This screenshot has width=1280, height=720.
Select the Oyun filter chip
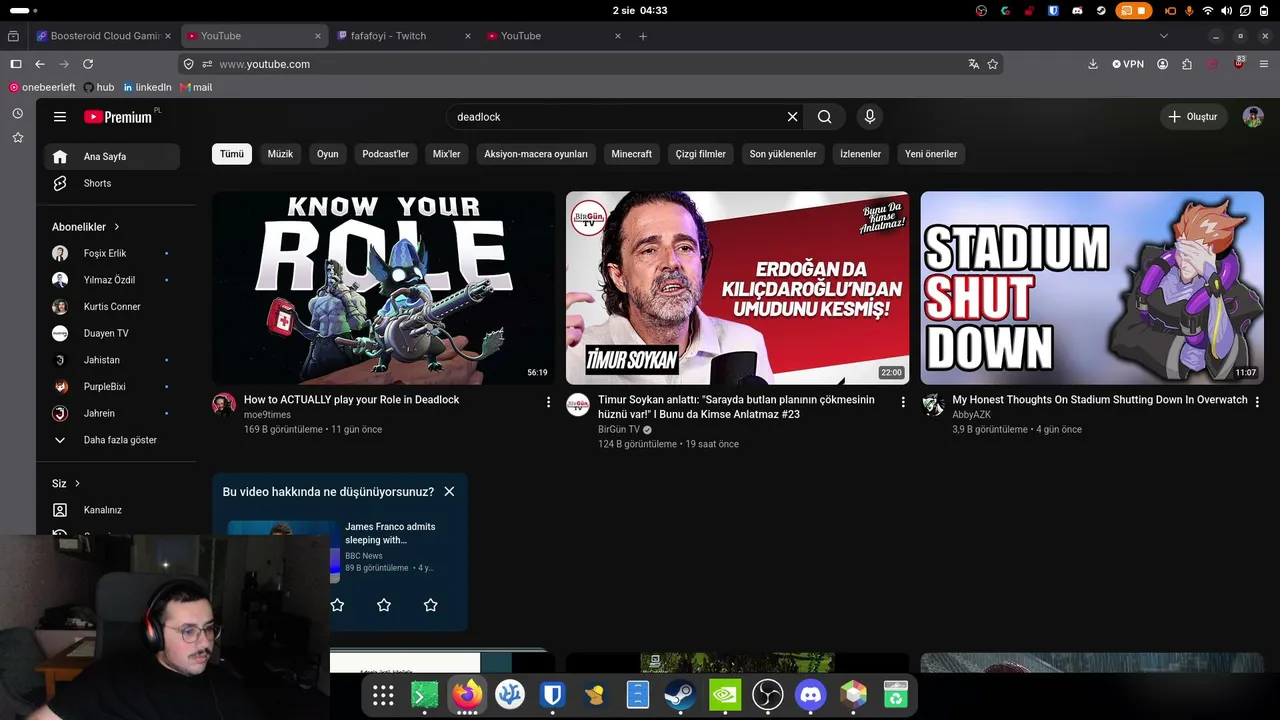pyautogui.click(x=328, y=154)
